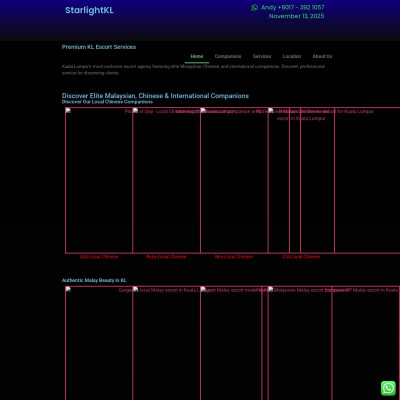Image resolution: width=400 pixels, height=400 pixels.
Task: Click the QiQi Local Chinese caption
Action: click(99, 257)
